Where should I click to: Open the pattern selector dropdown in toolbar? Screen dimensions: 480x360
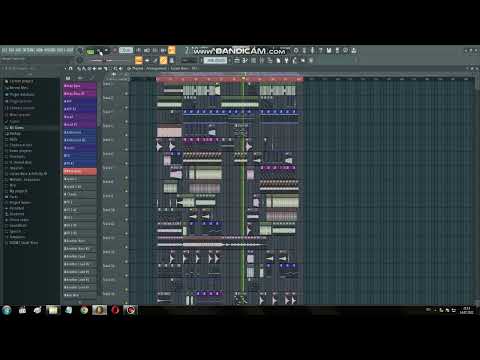[x=215, y=60]
